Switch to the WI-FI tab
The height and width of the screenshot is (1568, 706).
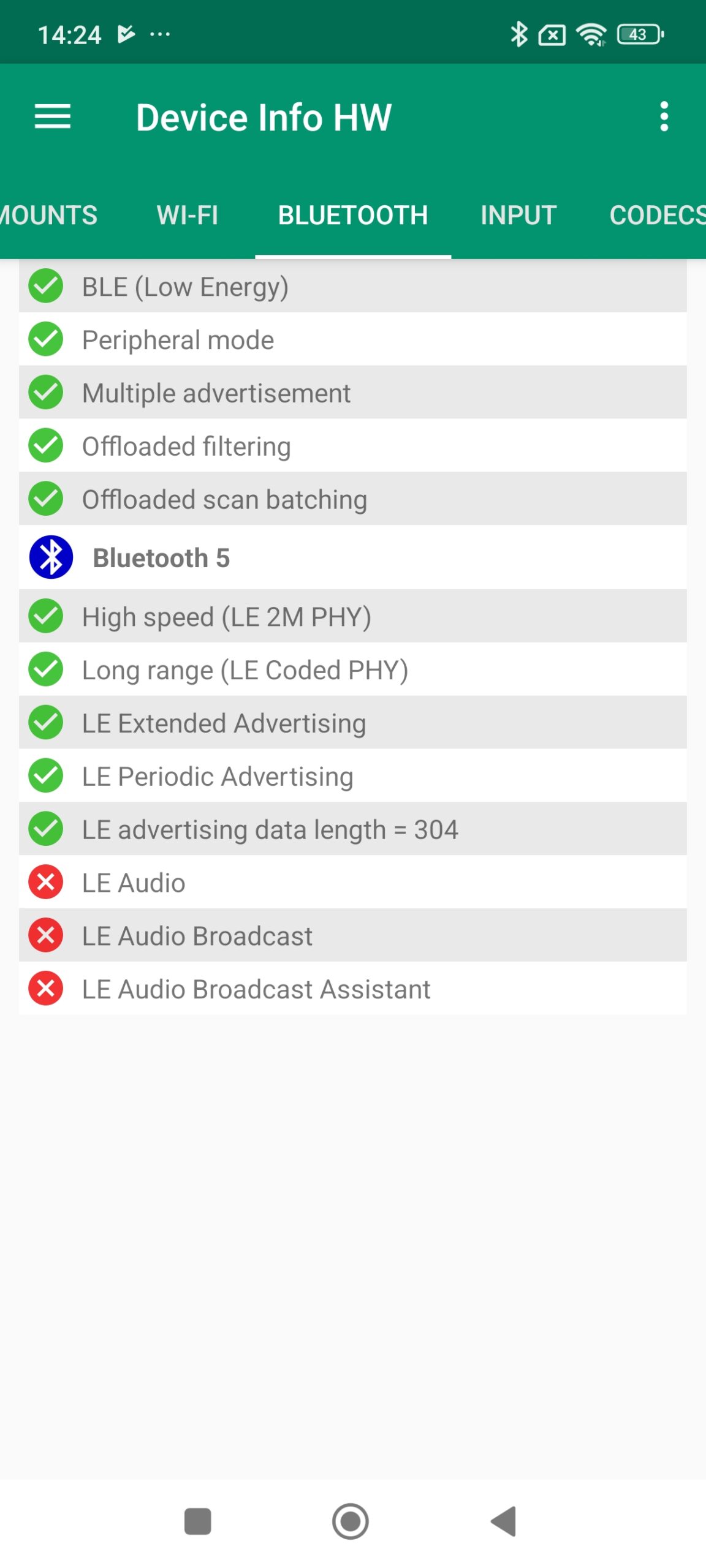(x=187, y=215)
